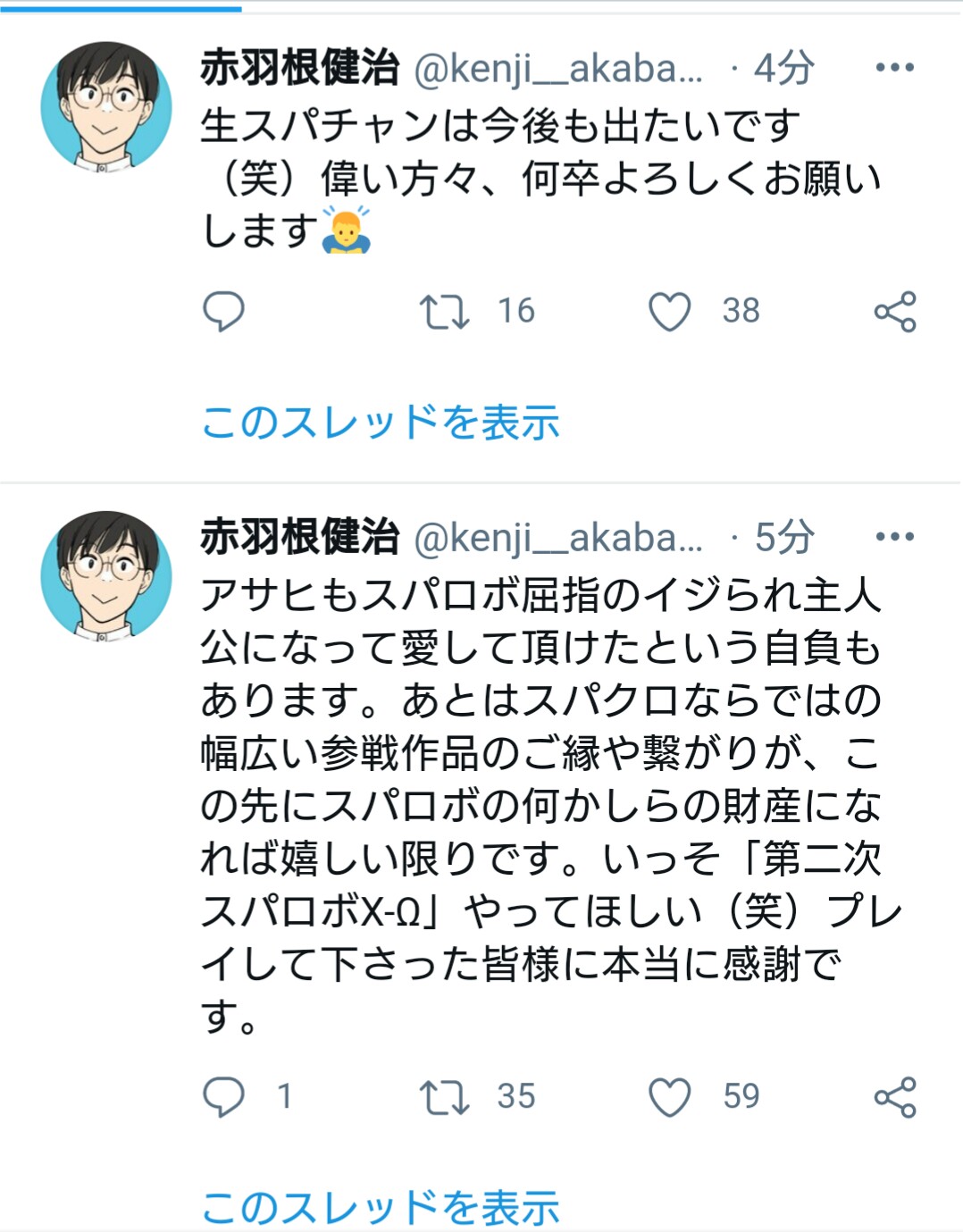Open the アサヒもスパロボ tweet text
This screenshot has width=963, height=1232.
pyautogui.click(x=540, y=804)
